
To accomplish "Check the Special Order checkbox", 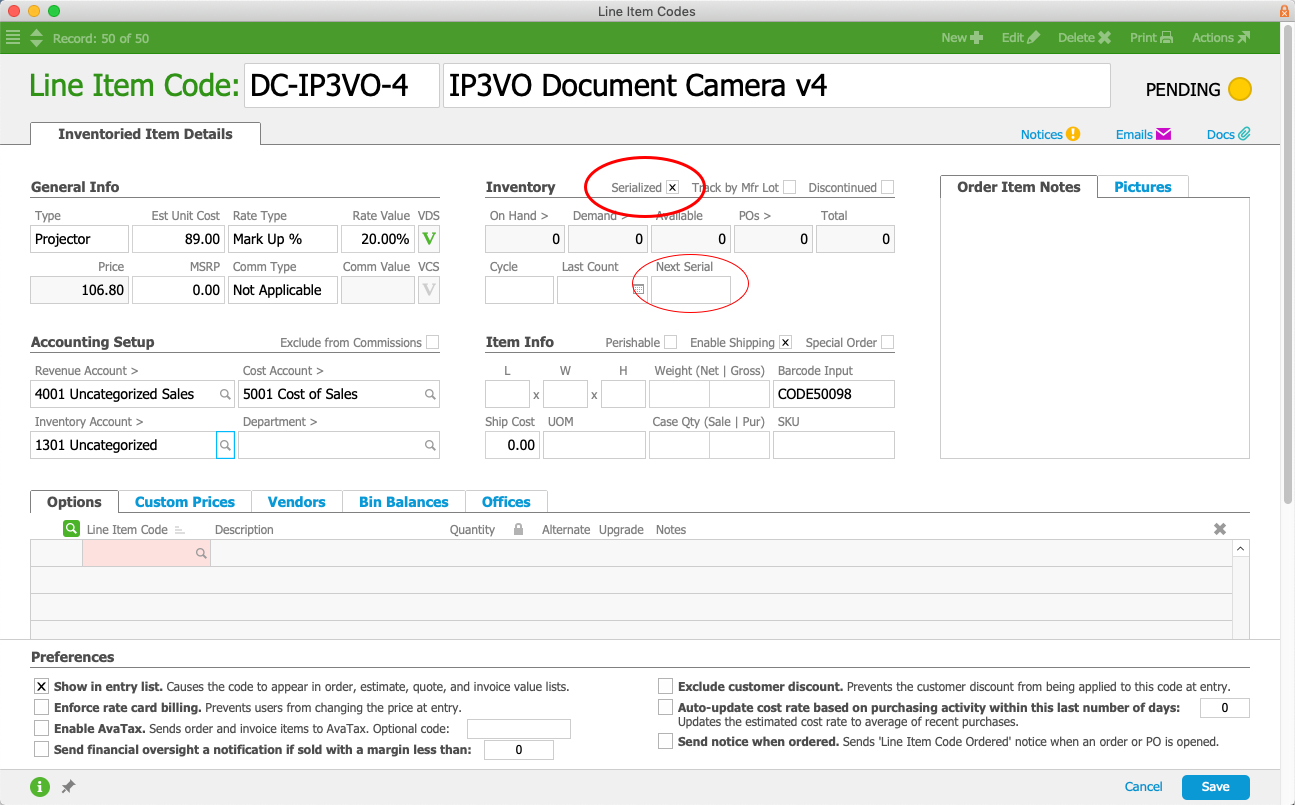I will pos(888,342).
